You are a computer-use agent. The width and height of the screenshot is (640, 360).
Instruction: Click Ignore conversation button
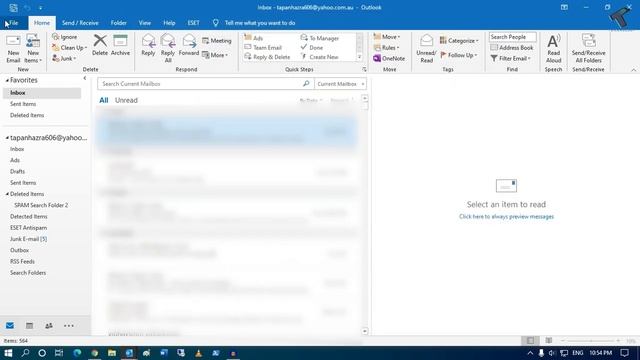[x=64, y=37]
